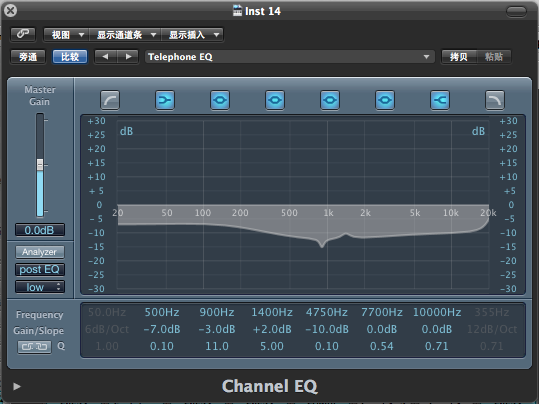The height and width of the screenshot is (404, 539).
Task: Select the +2.0dB gain value
Action: (272, 329)
